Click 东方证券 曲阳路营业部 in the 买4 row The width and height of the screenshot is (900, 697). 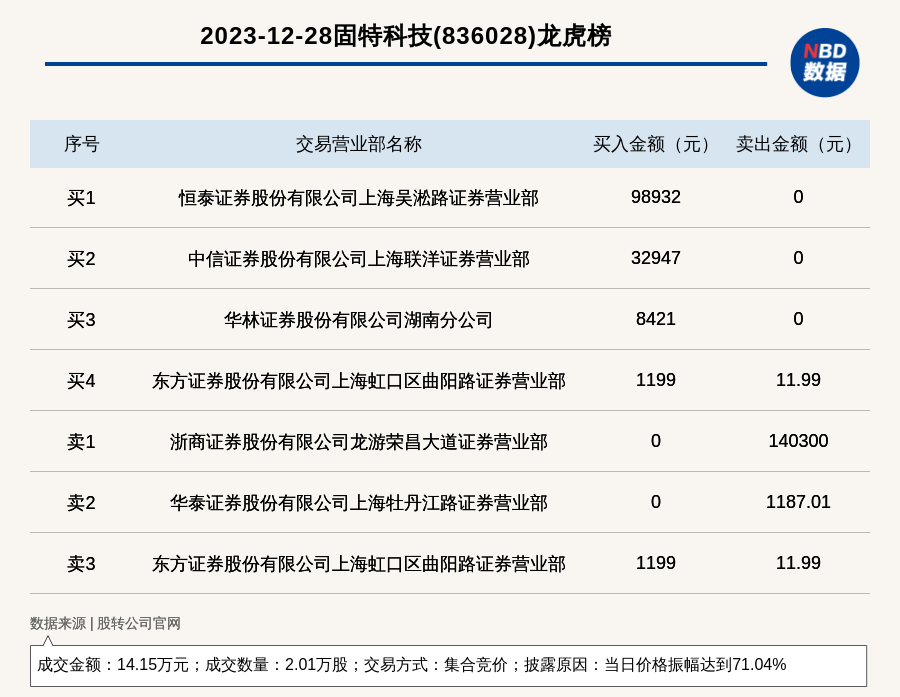coord(359,381)
